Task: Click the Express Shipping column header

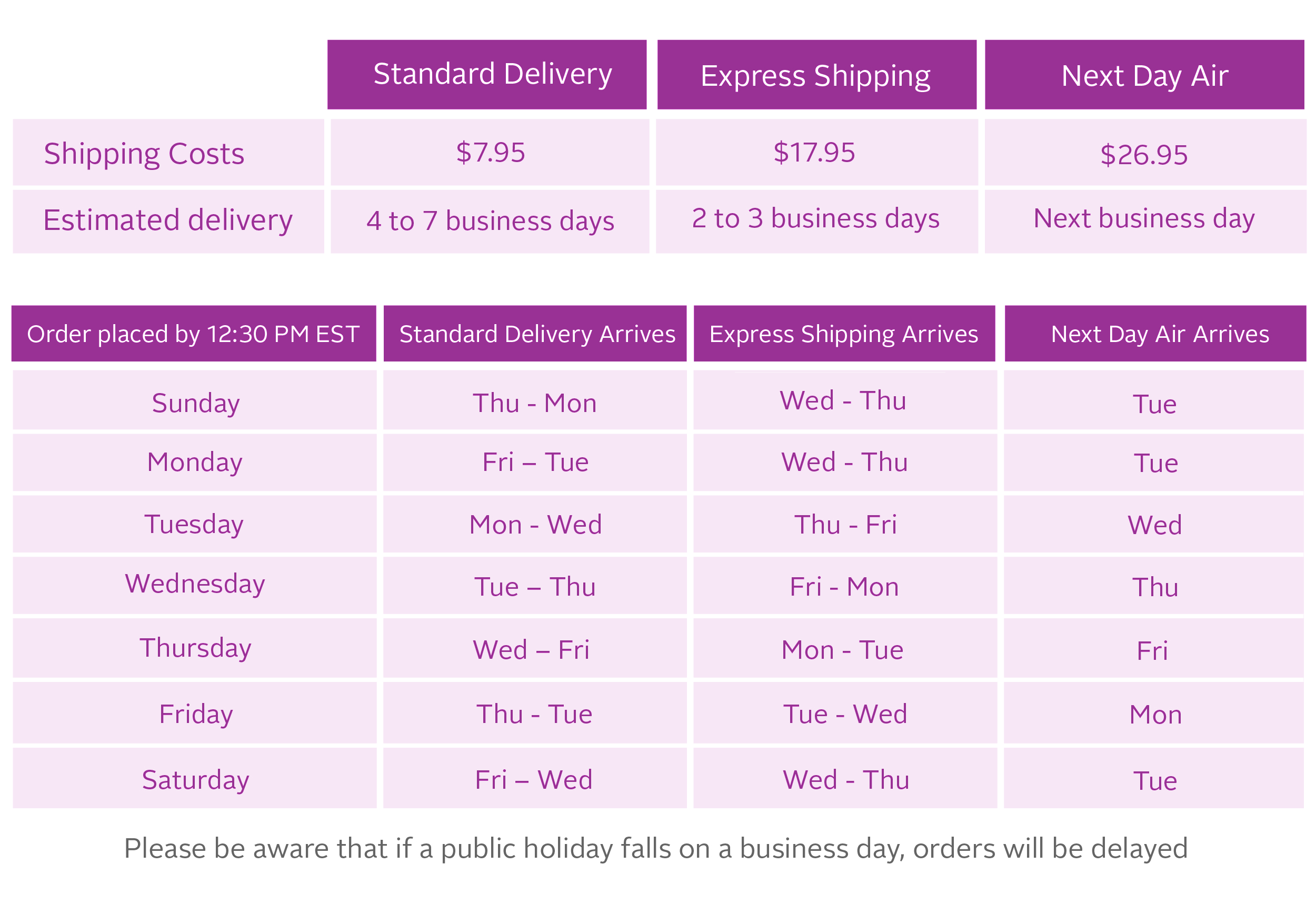Action: pyautogui.click(x=815, y=75)
